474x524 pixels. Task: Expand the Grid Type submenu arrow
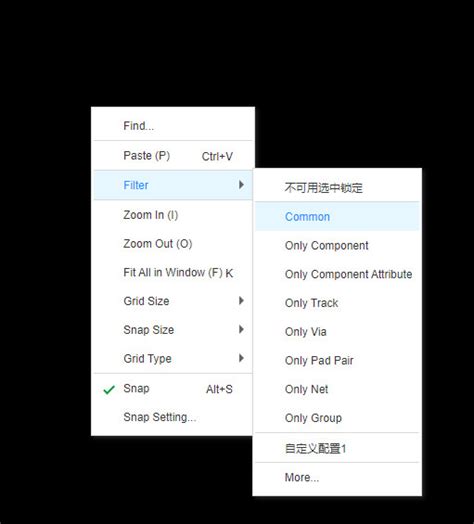[x=241, y=358]
